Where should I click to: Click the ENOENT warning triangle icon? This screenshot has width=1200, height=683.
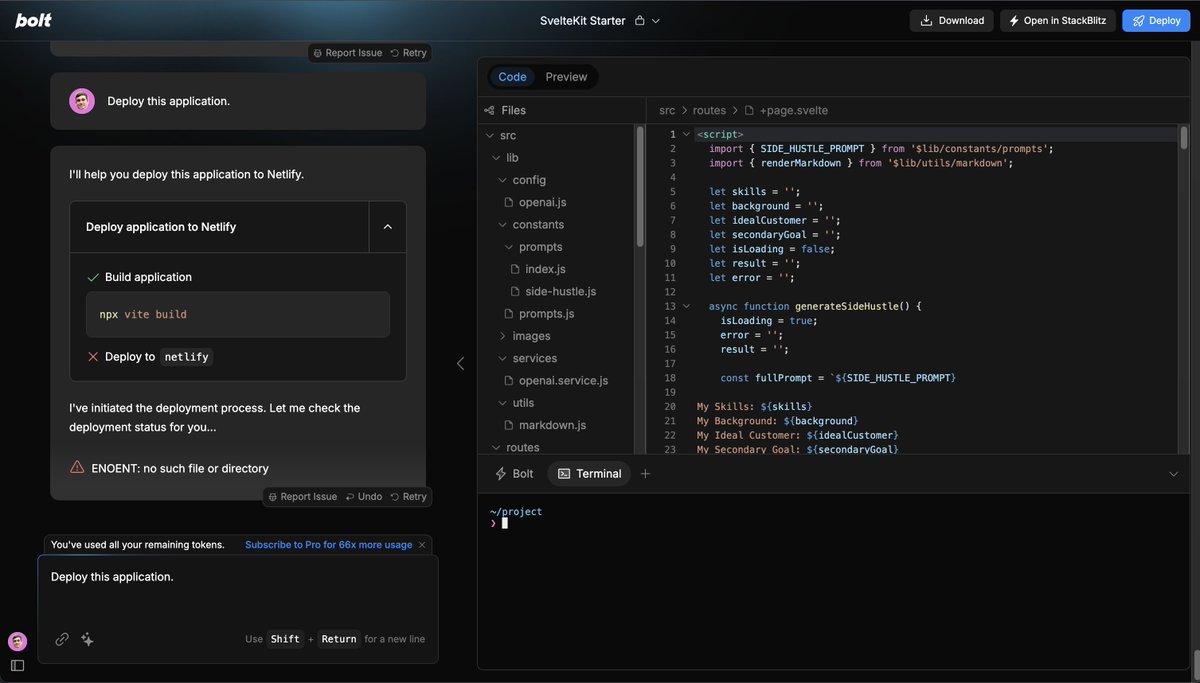pyautogui.click(x=77, y=467)
